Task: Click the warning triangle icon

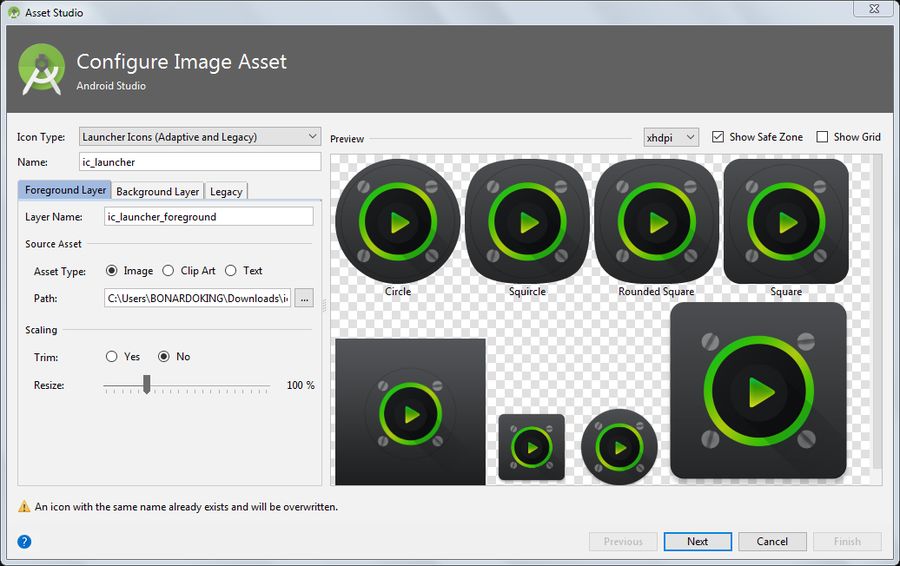Action: (24, 507)
